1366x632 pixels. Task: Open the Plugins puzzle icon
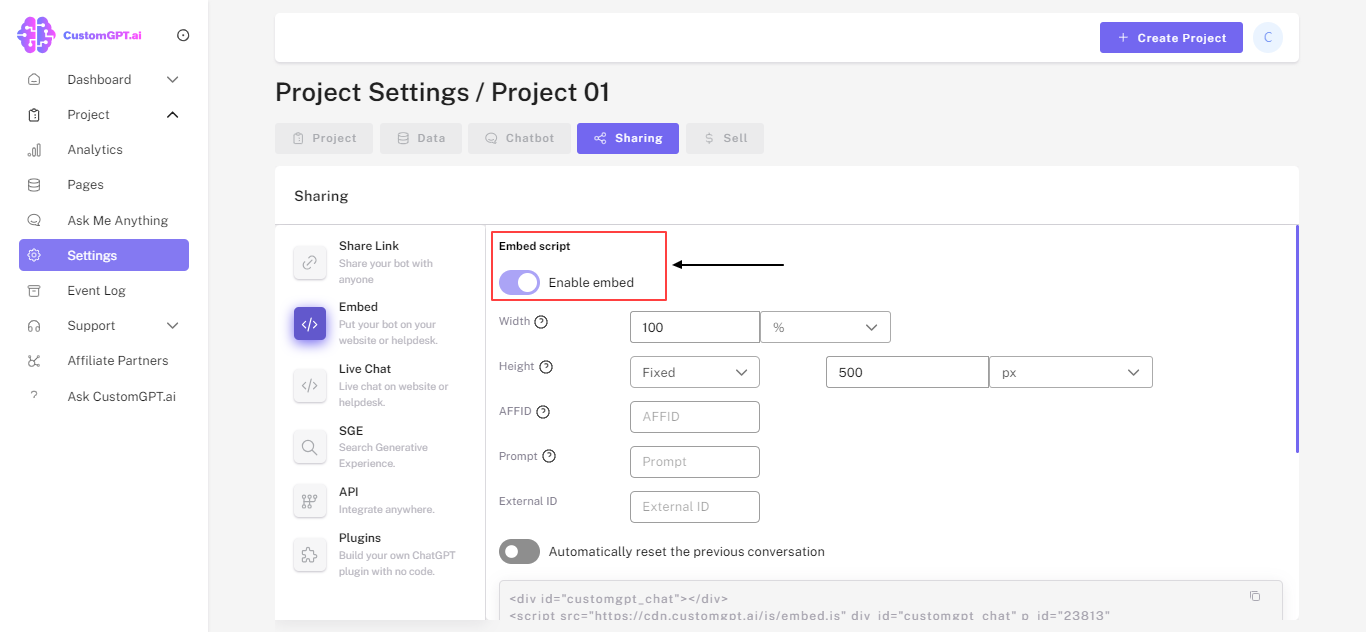(x=310, y=554)
